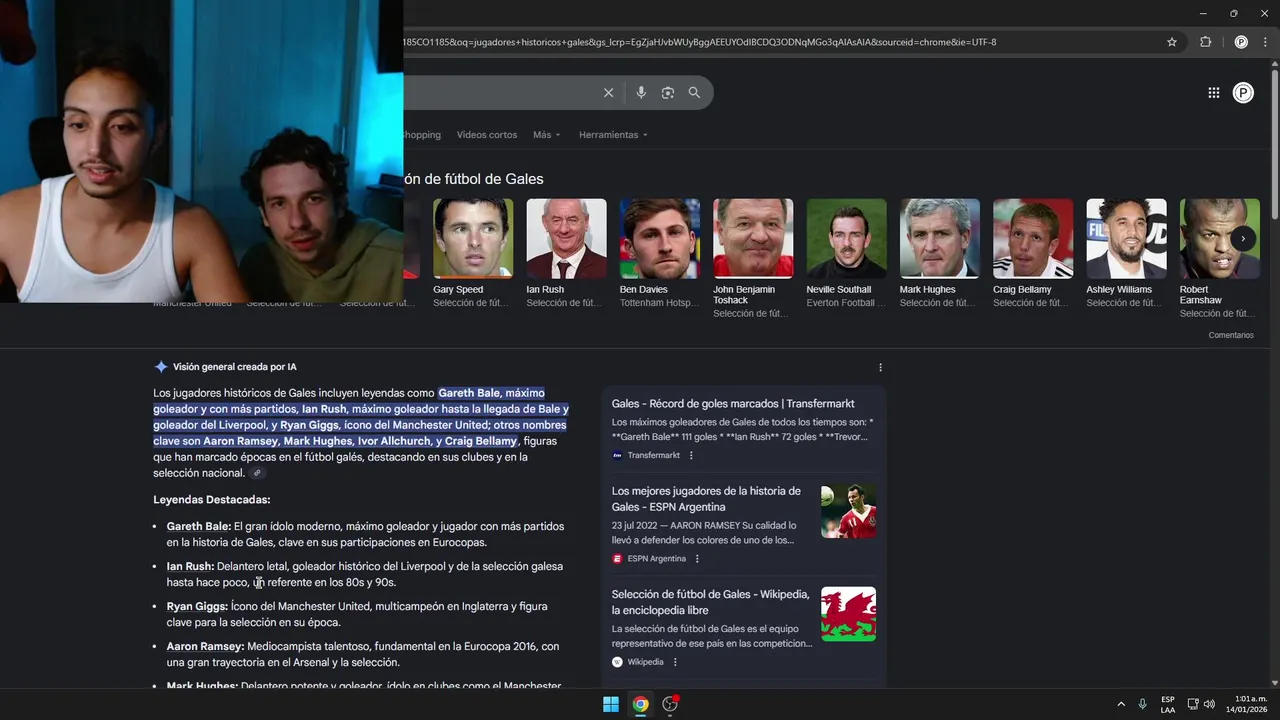Open the Chrome profile icon in the toolbar

[x=1241, y=42]
